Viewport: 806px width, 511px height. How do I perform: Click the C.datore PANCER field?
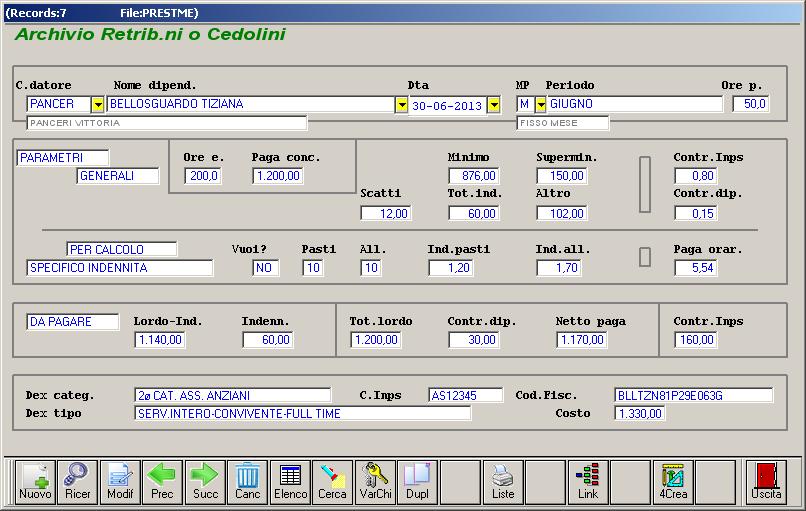59,104
